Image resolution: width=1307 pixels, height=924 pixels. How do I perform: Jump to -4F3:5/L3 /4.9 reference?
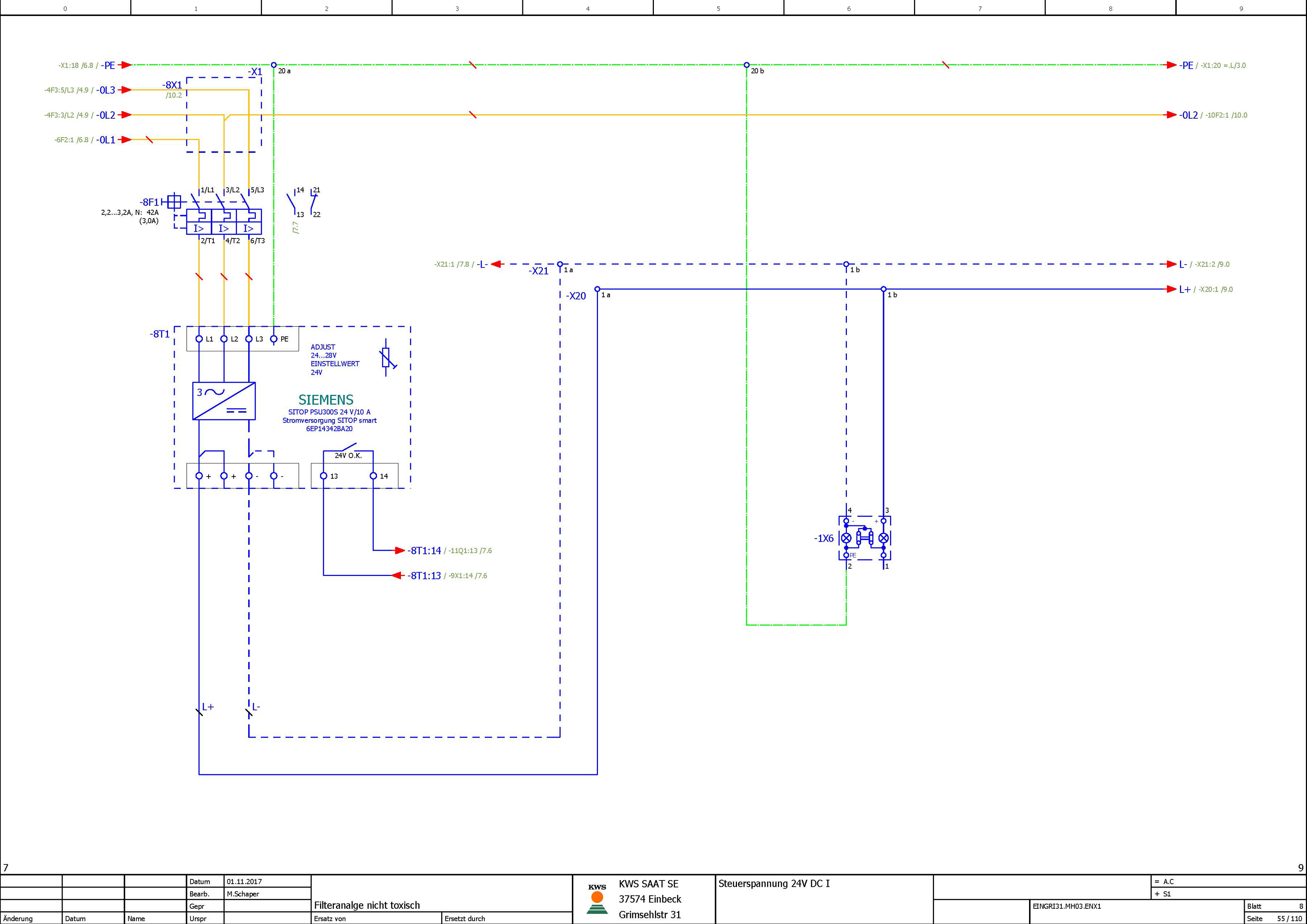[67, 90]
